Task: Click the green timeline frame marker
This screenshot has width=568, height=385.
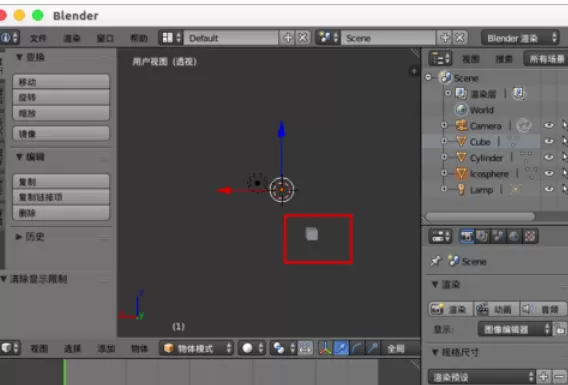Action: point(64,372)
